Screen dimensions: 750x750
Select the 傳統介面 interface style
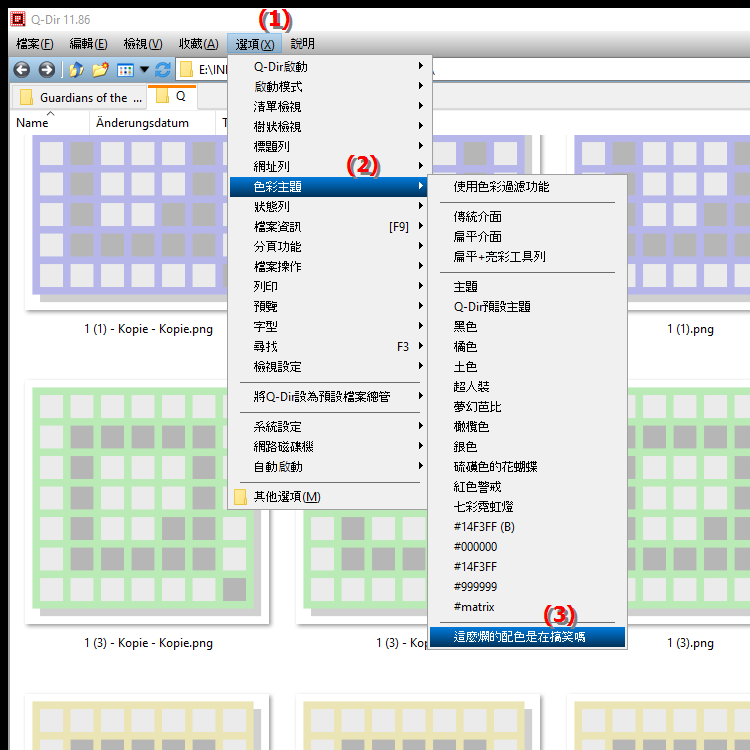(x=527, y=217)
